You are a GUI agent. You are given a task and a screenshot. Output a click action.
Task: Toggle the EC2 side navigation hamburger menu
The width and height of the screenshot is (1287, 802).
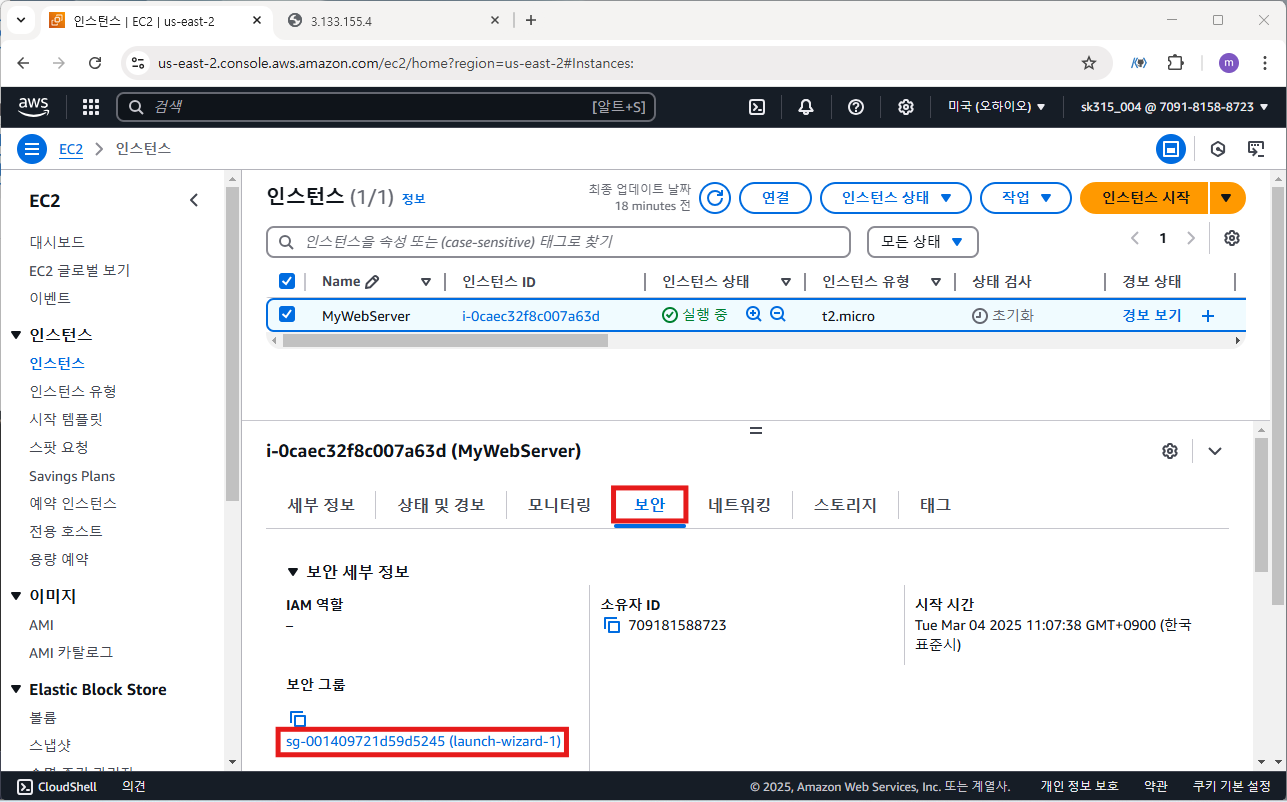pos(32,149)
